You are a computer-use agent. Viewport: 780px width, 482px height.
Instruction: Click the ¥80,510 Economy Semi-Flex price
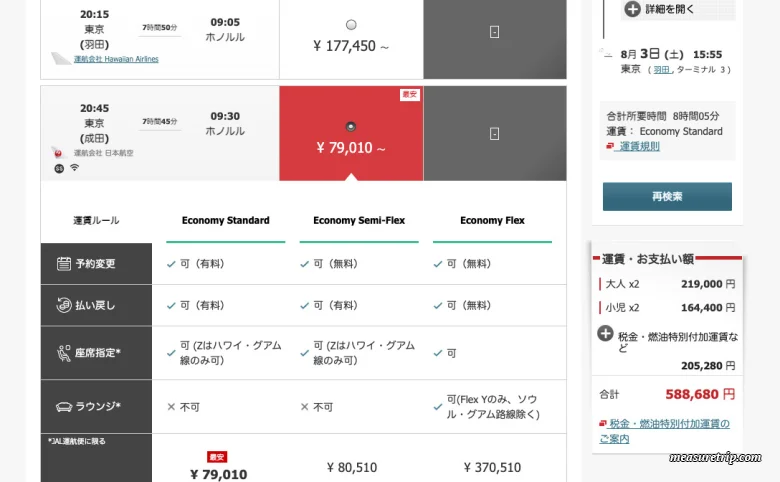pyautogui.click(x=352, y=468)
